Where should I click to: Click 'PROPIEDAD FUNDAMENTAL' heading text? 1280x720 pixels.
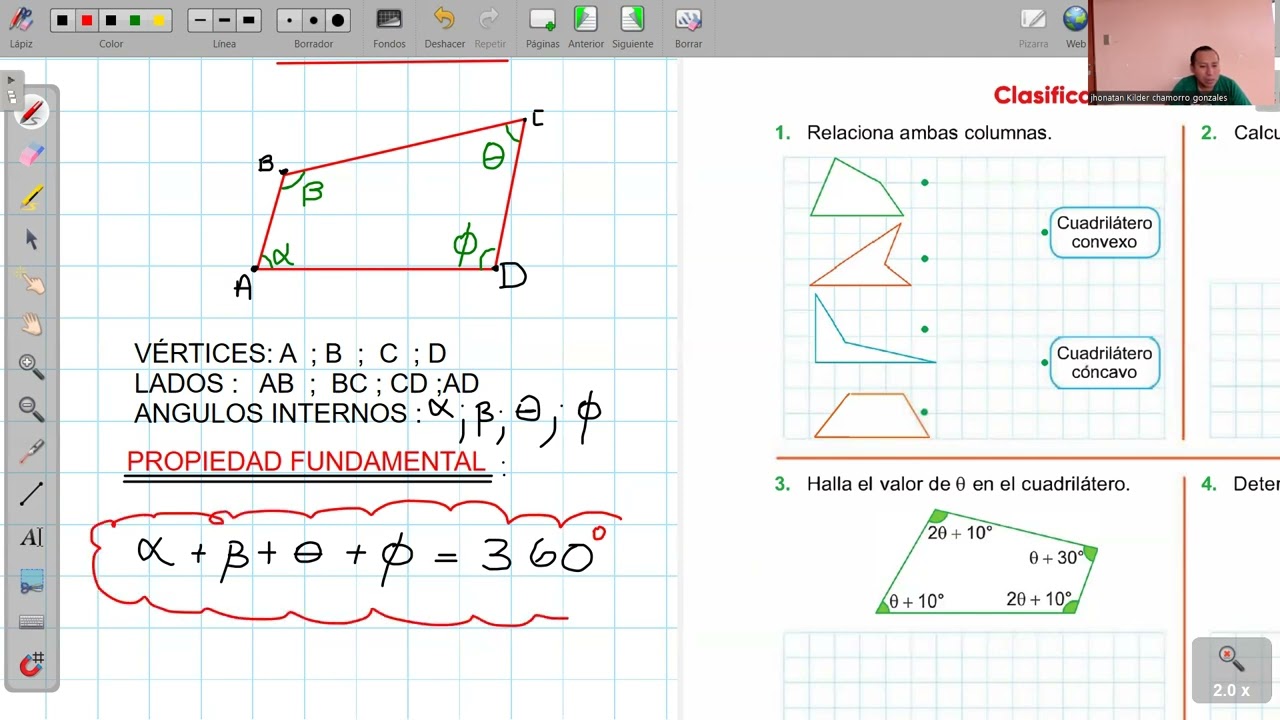pos(306,461)
